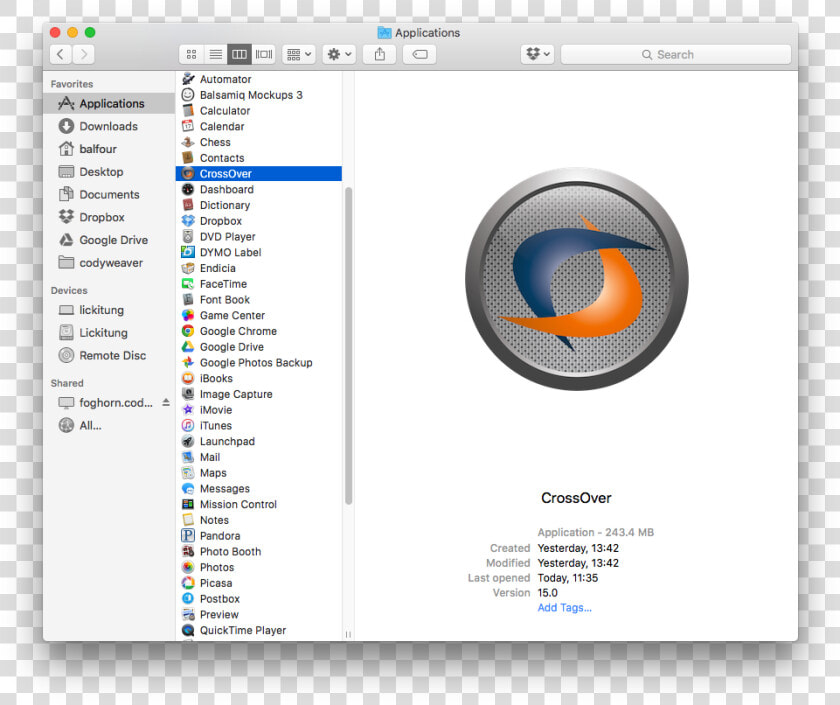Select the Dictionary app icon
This screenshot has height=705, width=840.
[x=188, y=205]
